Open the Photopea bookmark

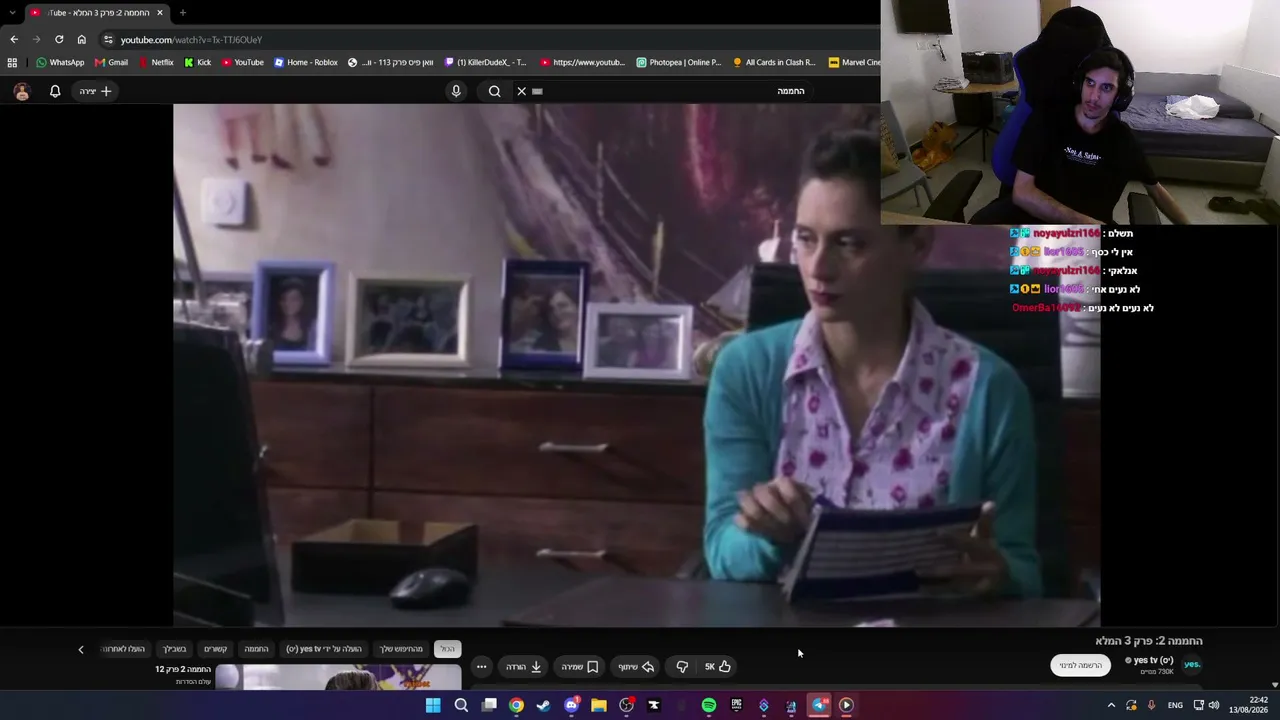pyautogui.click(x=678, y=62)
